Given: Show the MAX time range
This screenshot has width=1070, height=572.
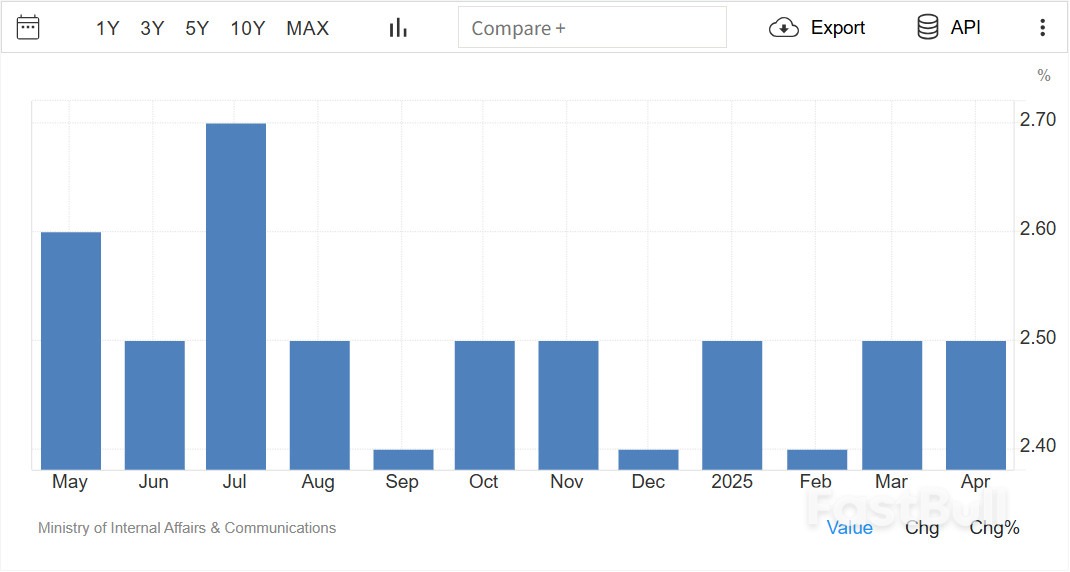Looking at the screenshot, I should [x=308, y=29].
